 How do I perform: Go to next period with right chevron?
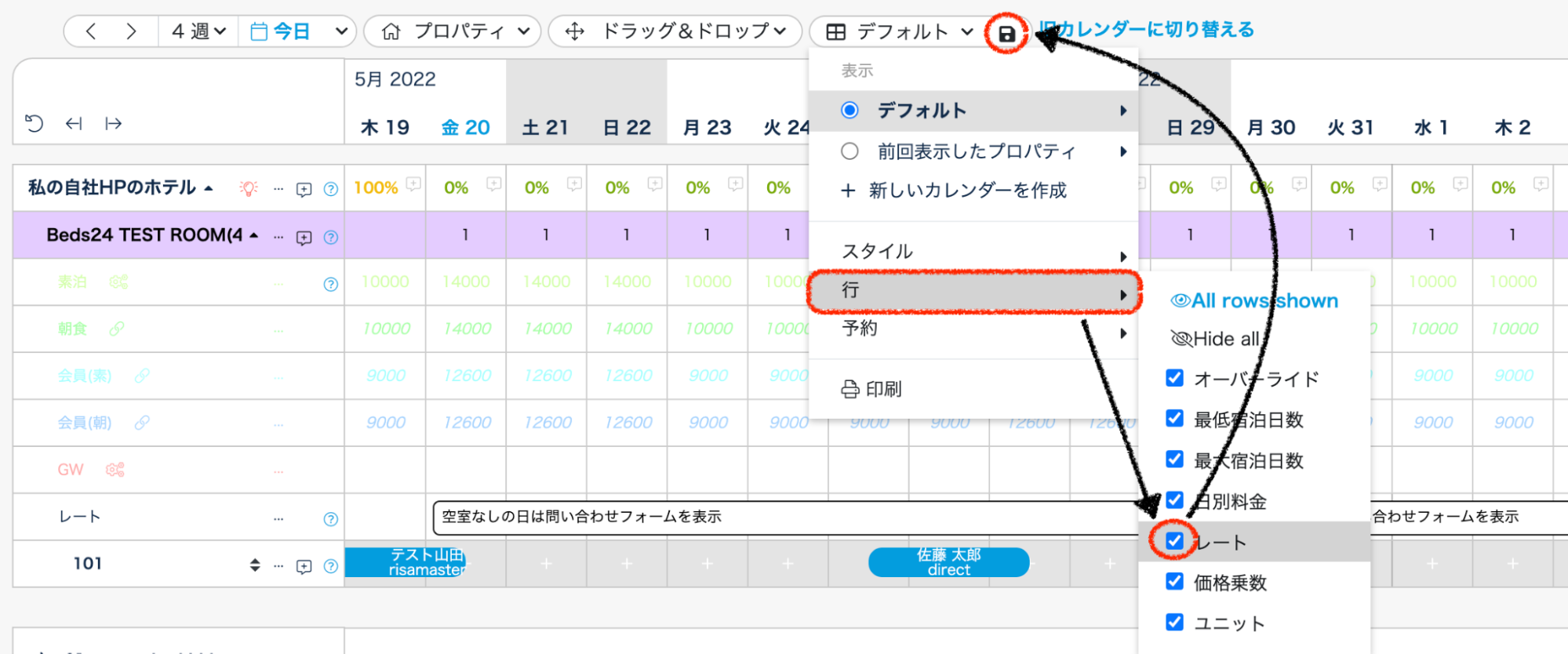[x=131, y=31]
